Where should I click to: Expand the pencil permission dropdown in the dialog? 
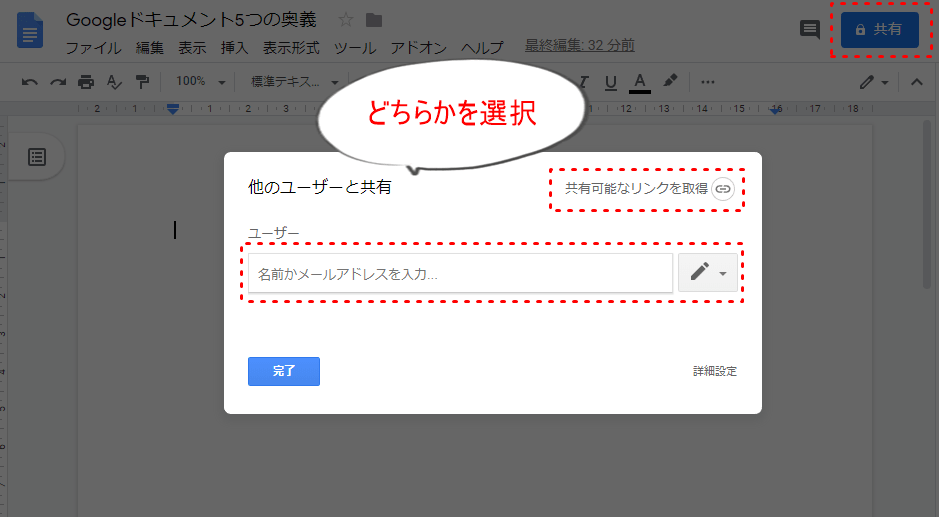708,272
